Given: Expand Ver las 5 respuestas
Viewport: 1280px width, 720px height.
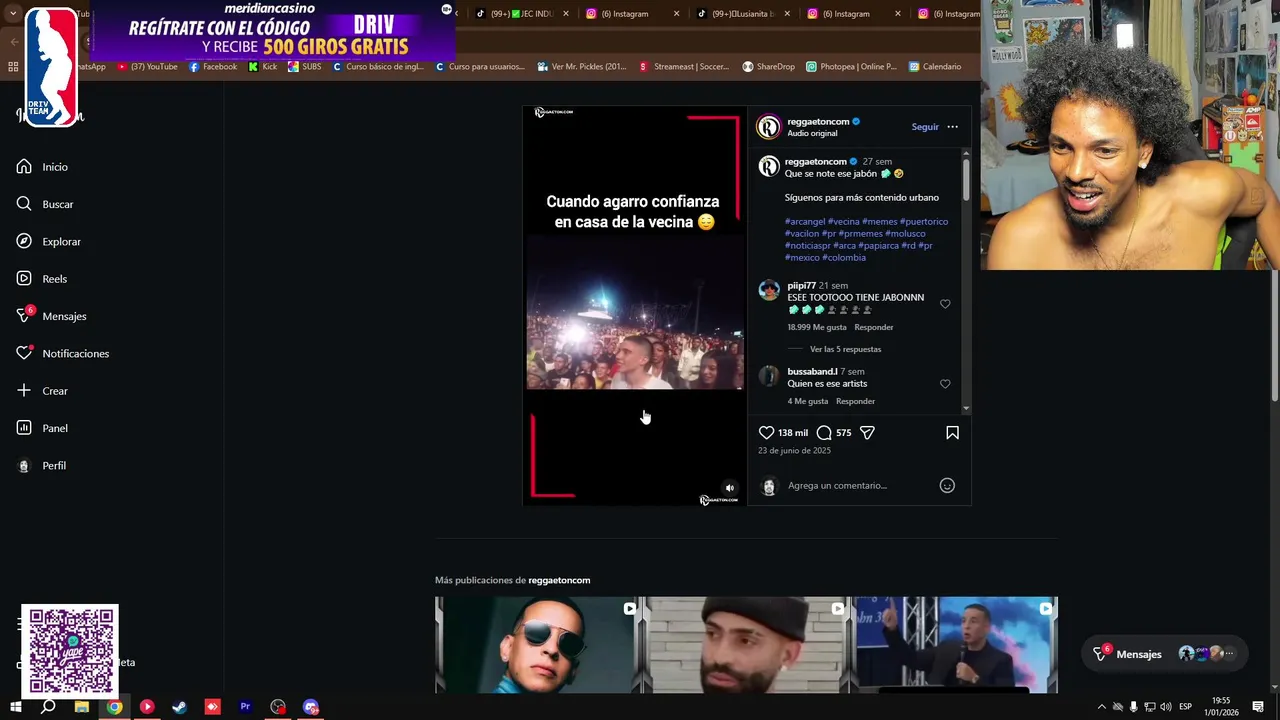Looking at the screenshot, I should [x=845, y=349].
